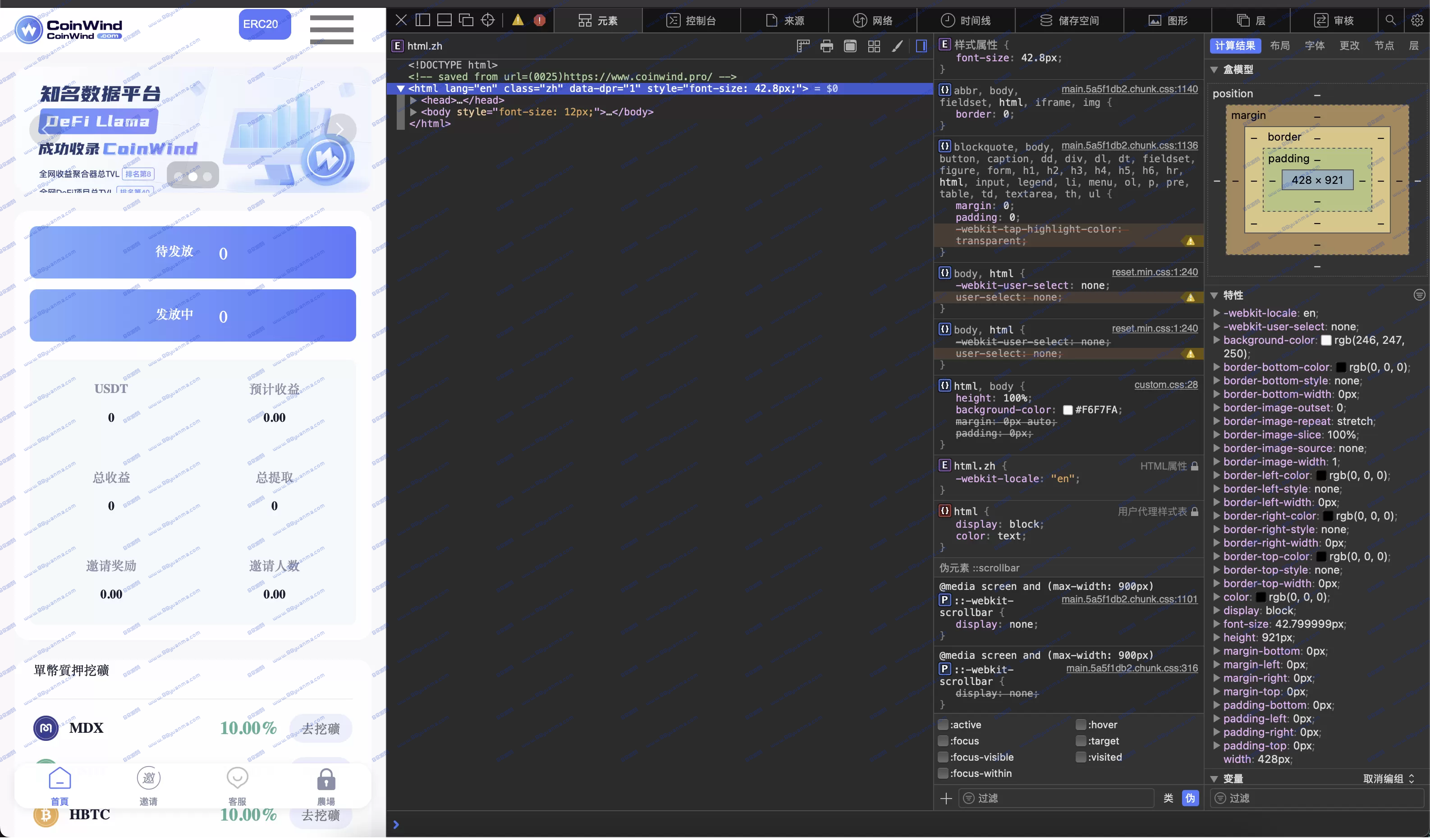The image size is (1430, 840).
Task: Toggle the 类 classes button
Action: coord(1168,799)
